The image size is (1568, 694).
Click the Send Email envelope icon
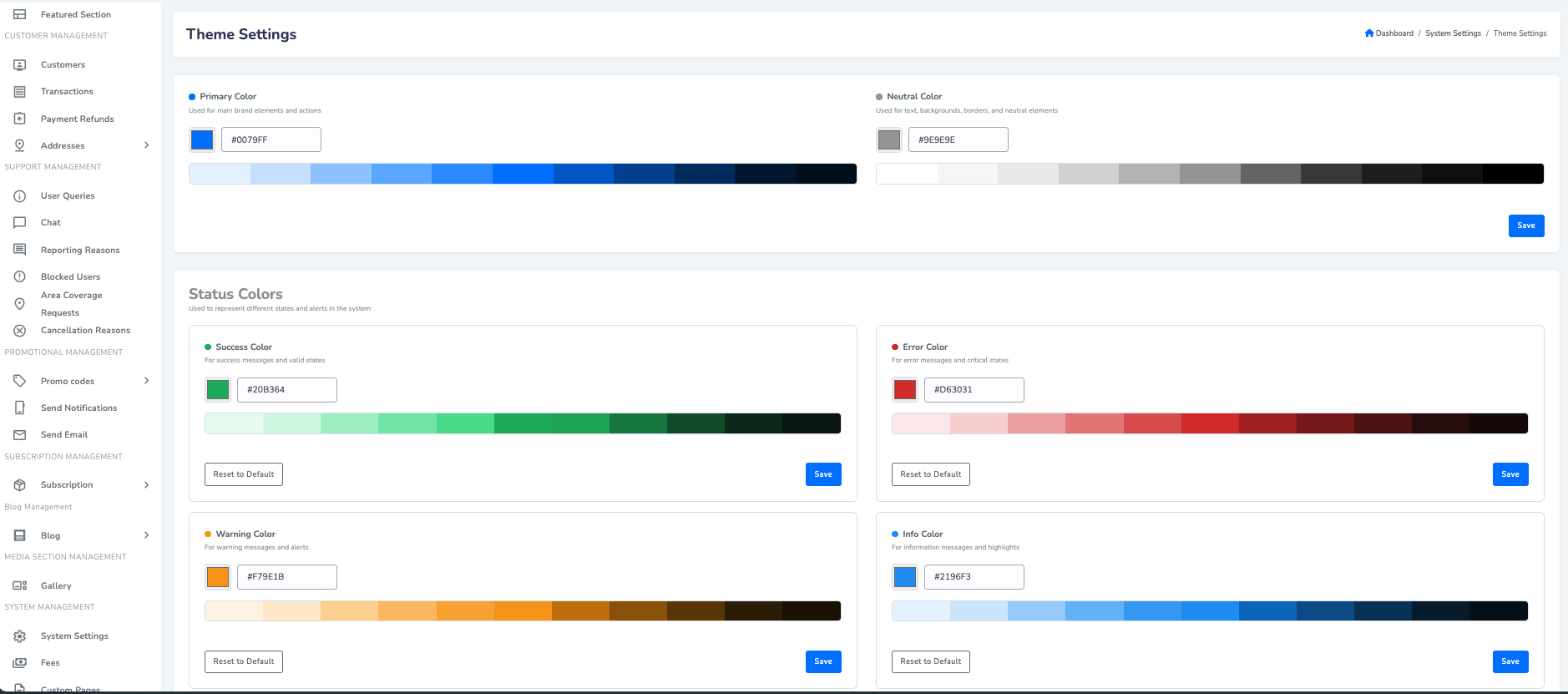19,434
